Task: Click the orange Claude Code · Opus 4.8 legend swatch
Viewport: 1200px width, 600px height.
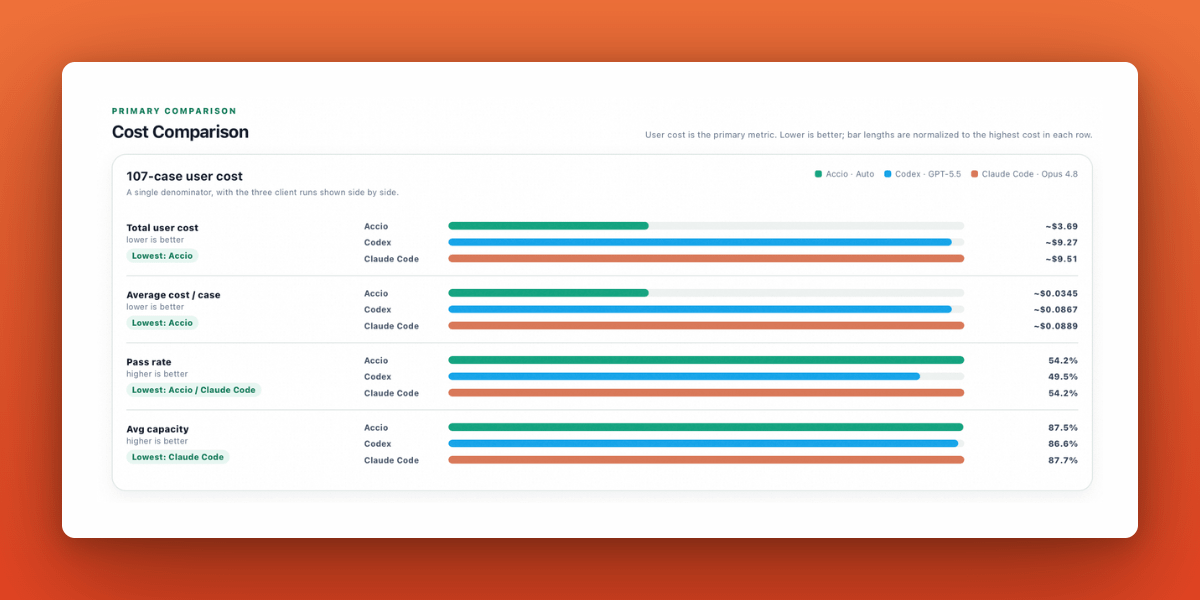Action: click(974, 174)
